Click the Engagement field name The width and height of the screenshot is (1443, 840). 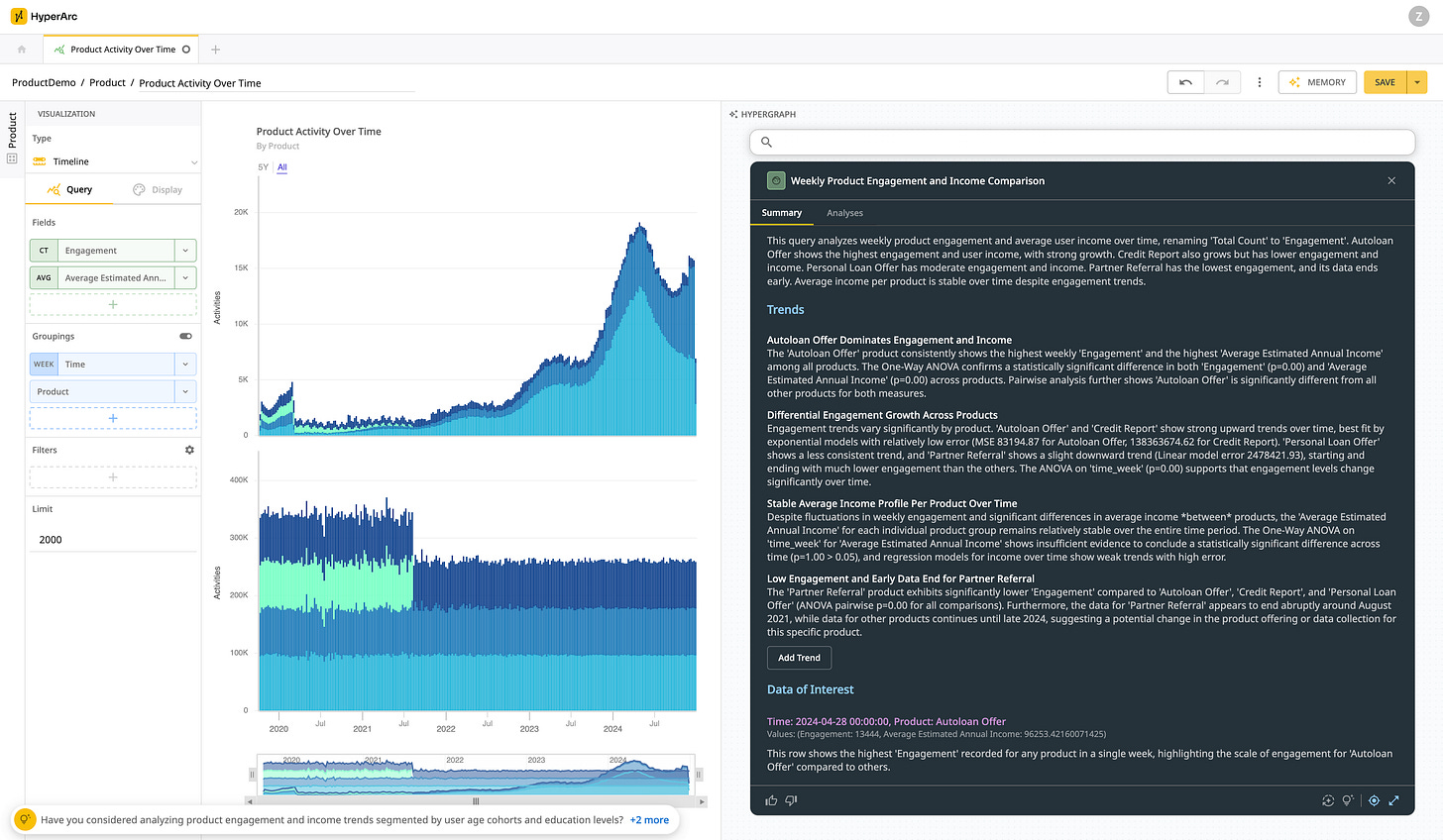point(116,251)
